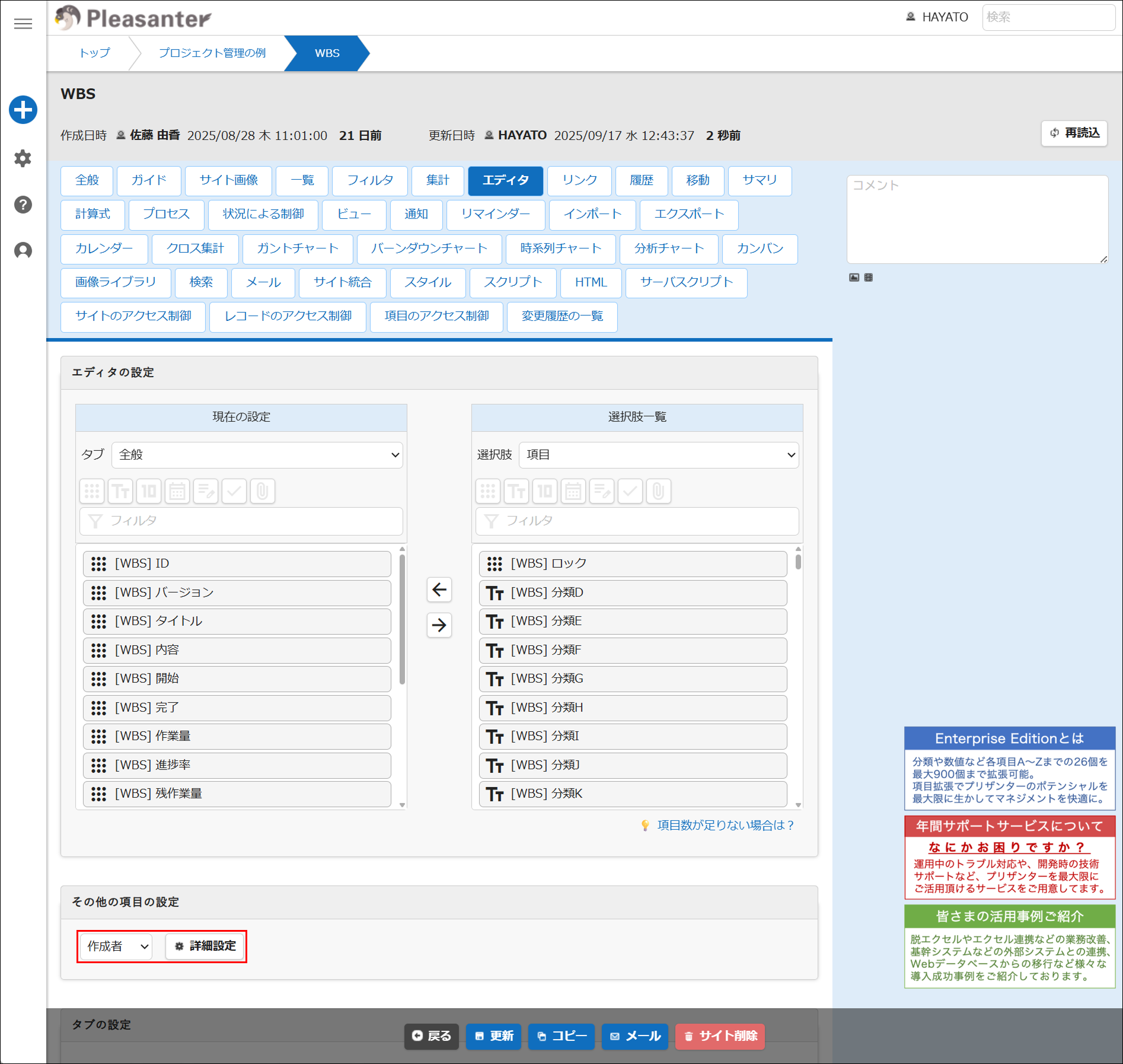Filter current settings by date calendar icon
This screenshot has height=1064, width=1123.
pyautogui.click(x=177, y=491)
